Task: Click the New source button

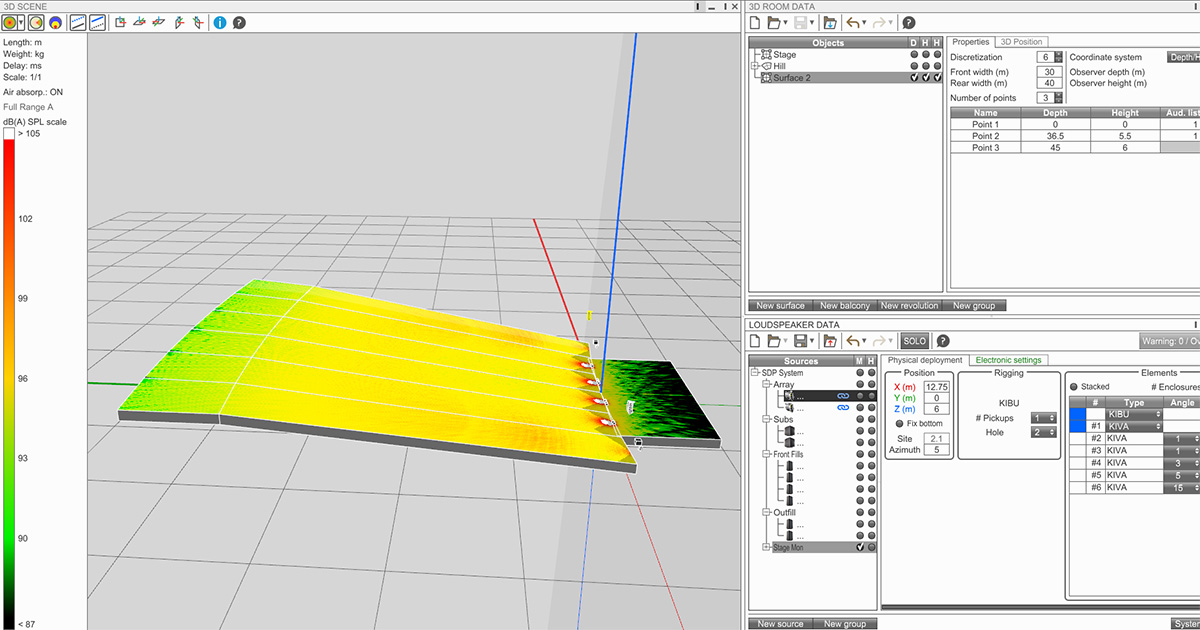Action: click(781, 624)
